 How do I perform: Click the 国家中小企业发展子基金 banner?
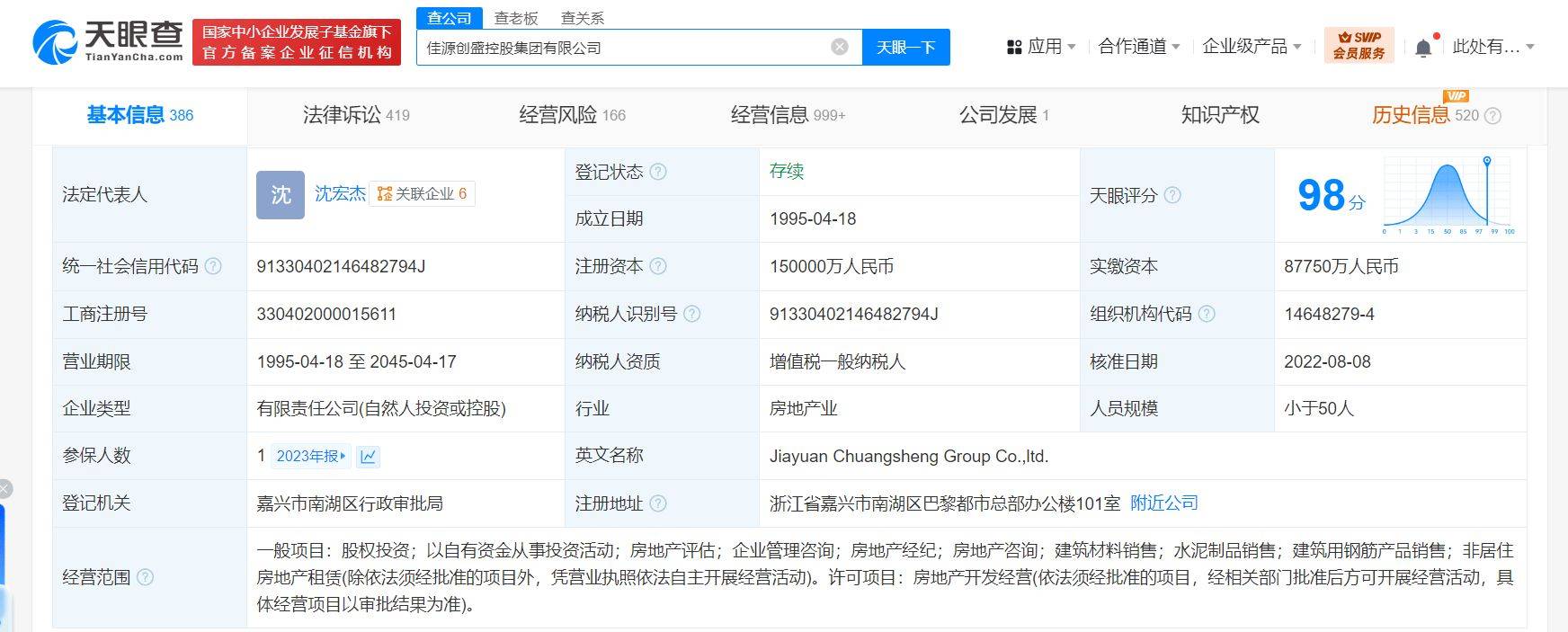click(x=297, y=42)
